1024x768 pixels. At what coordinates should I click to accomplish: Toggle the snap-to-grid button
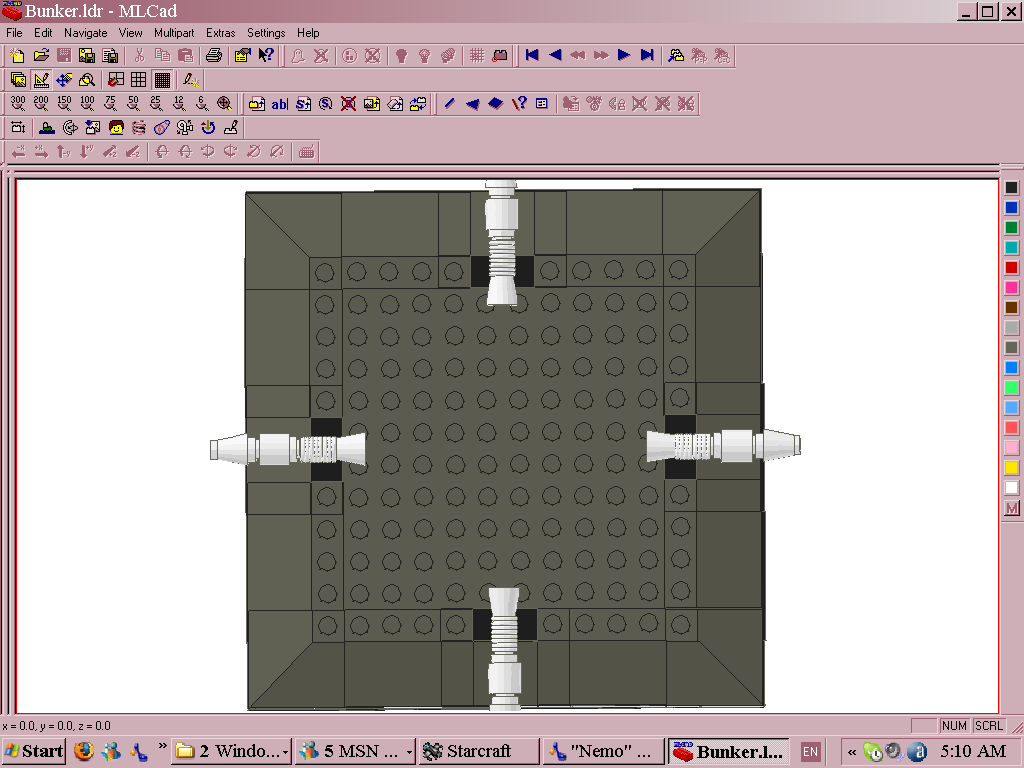[116, 80]
